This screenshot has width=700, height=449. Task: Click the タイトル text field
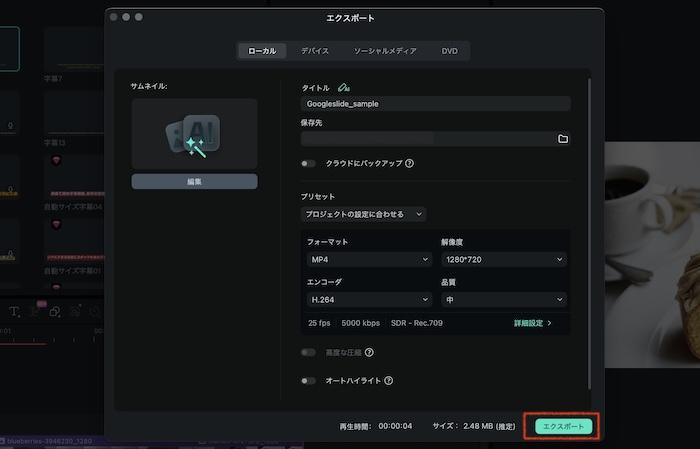[435, 104]
